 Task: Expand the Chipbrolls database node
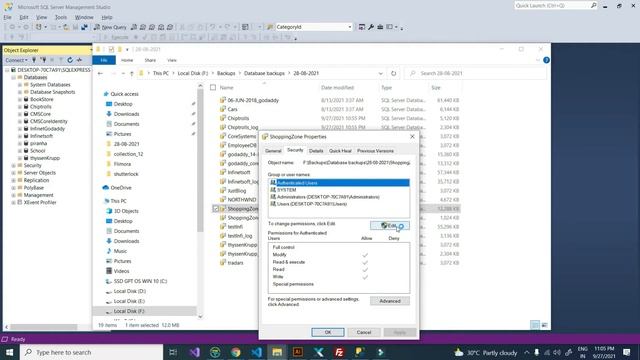(20, 107)
